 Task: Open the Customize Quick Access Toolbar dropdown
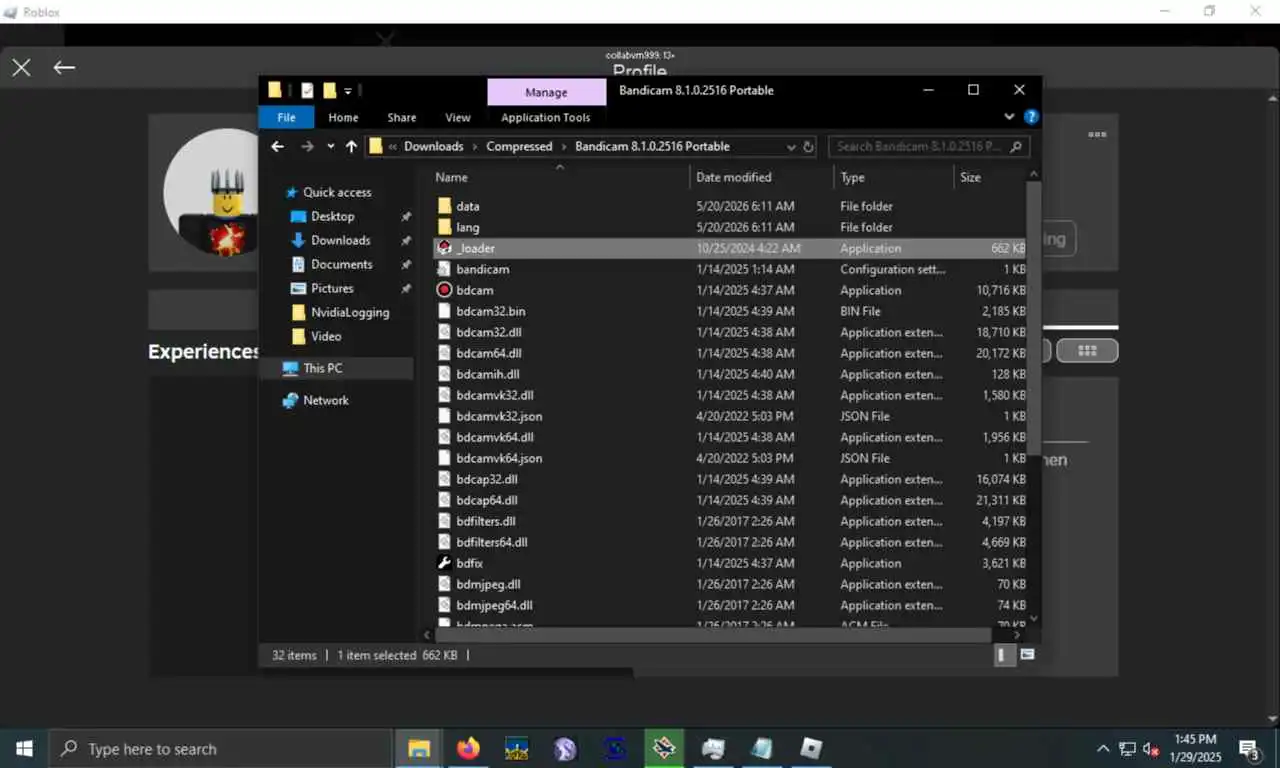coord(348,91)
